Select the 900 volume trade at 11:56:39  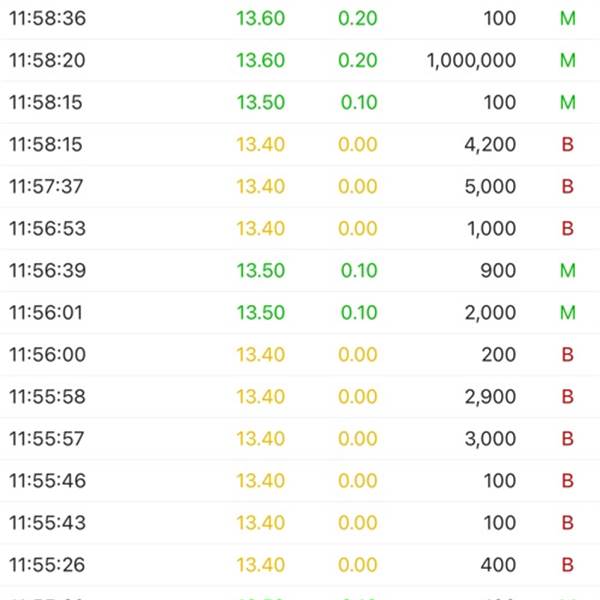pos(300,271)
